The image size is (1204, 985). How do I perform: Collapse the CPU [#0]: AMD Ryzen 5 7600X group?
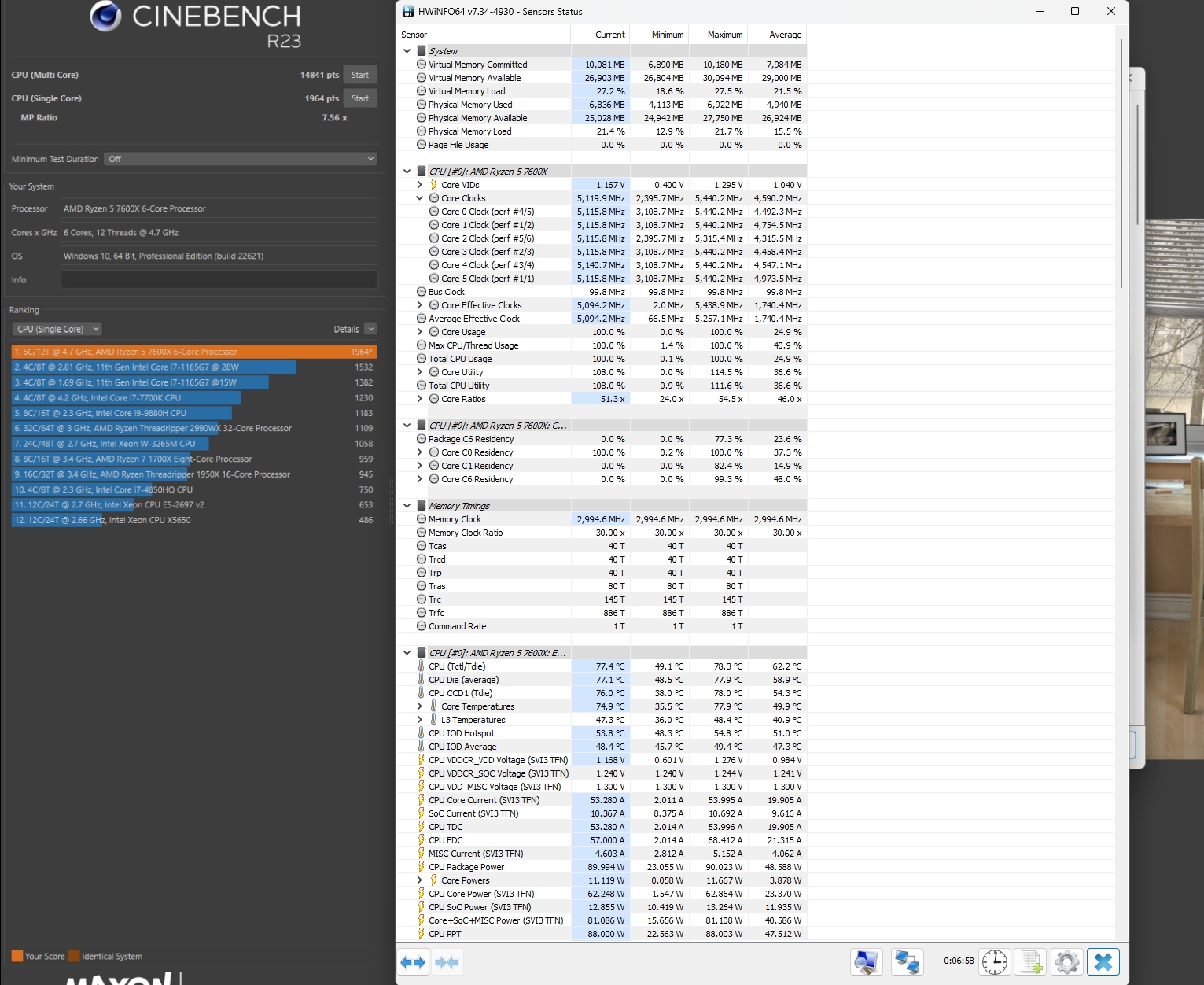coord(407,172)
